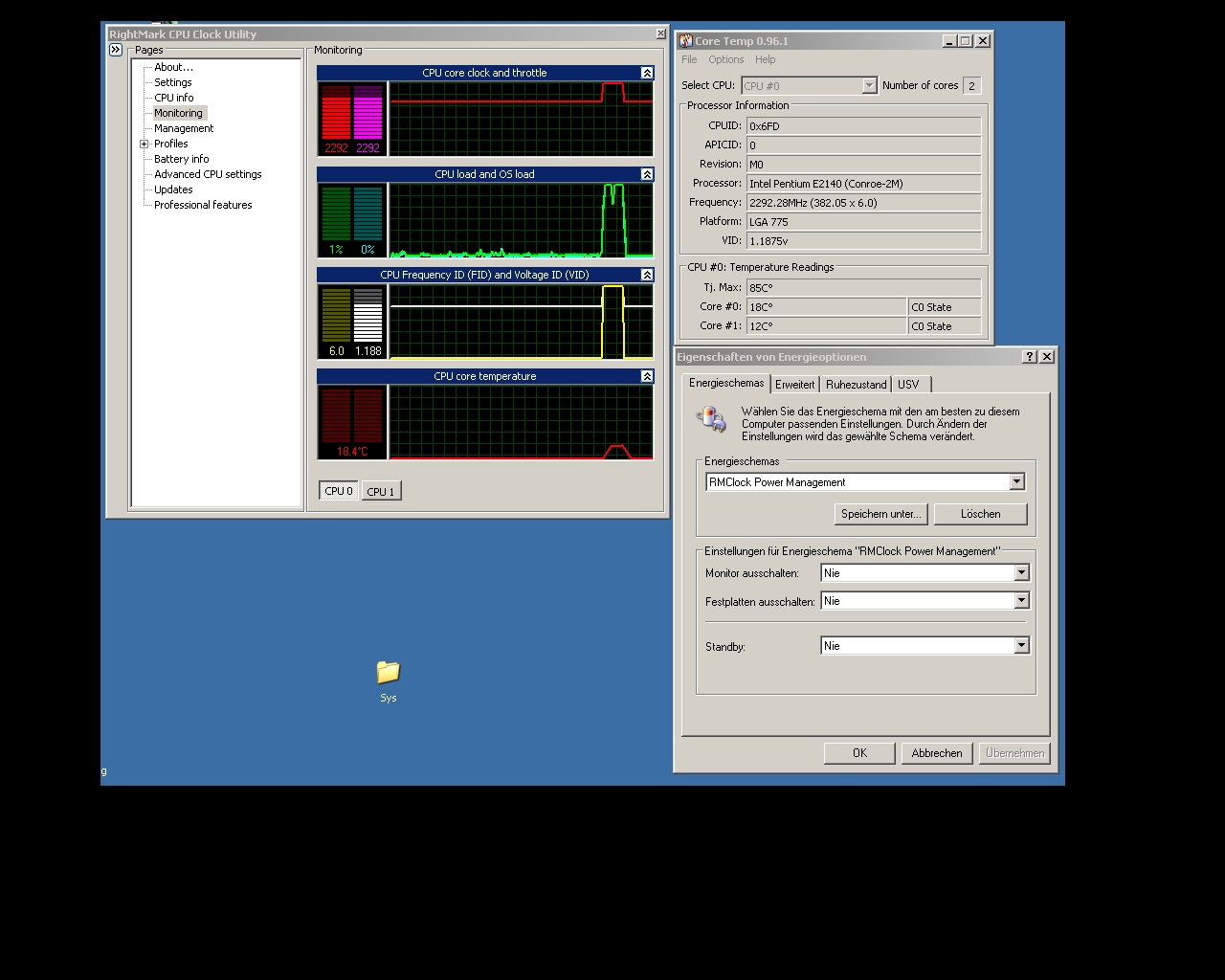Switch monitoring to the CPU 1 tab

pyautogui.click(x=381, y=492)
